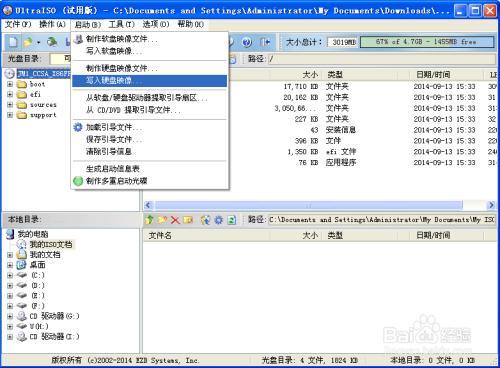
Task: Click the gear icon next to 加载引导文件
Action: coord(78,127)
